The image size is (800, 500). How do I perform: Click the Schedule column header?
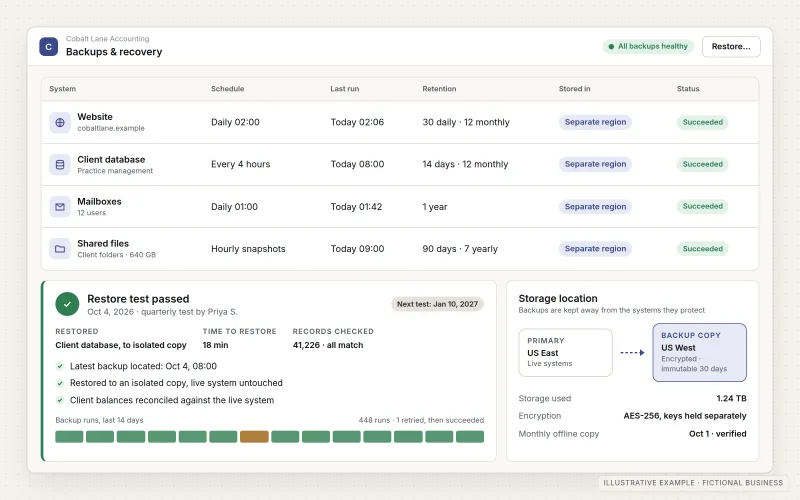point(228,89)
